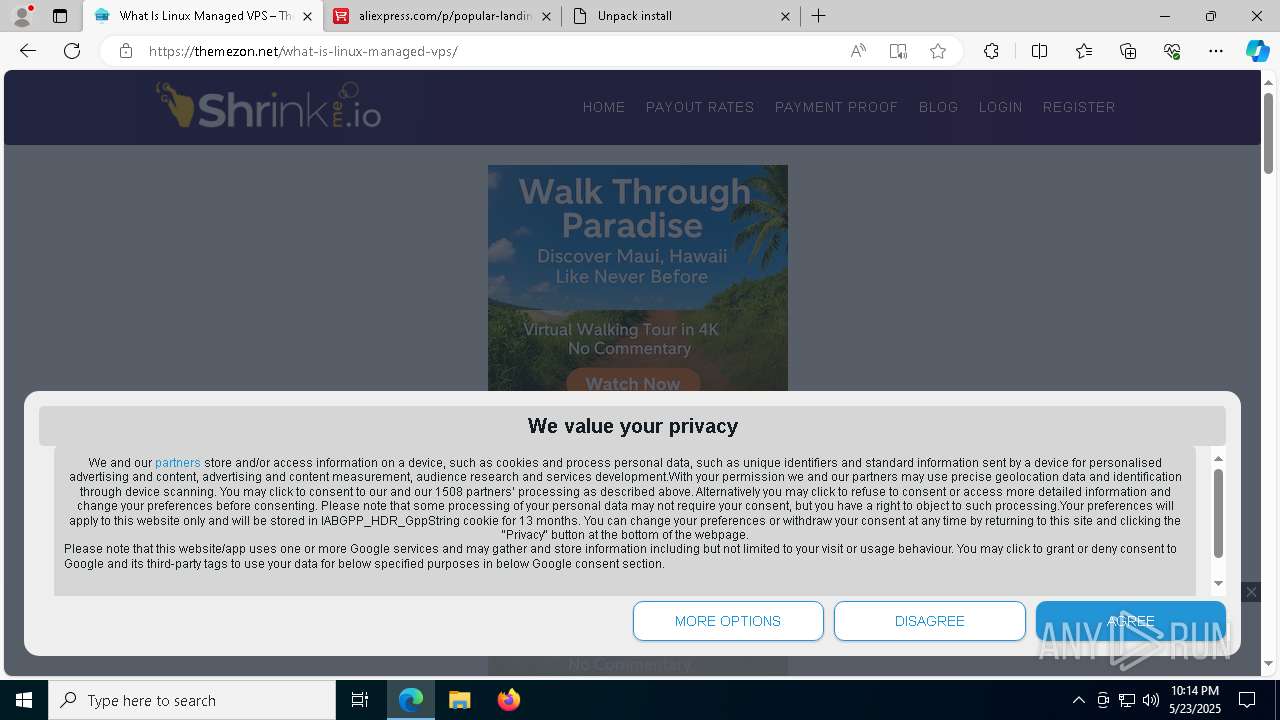Click privacy text scrollbar up arrow
The width and height of the screenshot is (1280, 720).
pyautogui.click(x=1218, y=458)
